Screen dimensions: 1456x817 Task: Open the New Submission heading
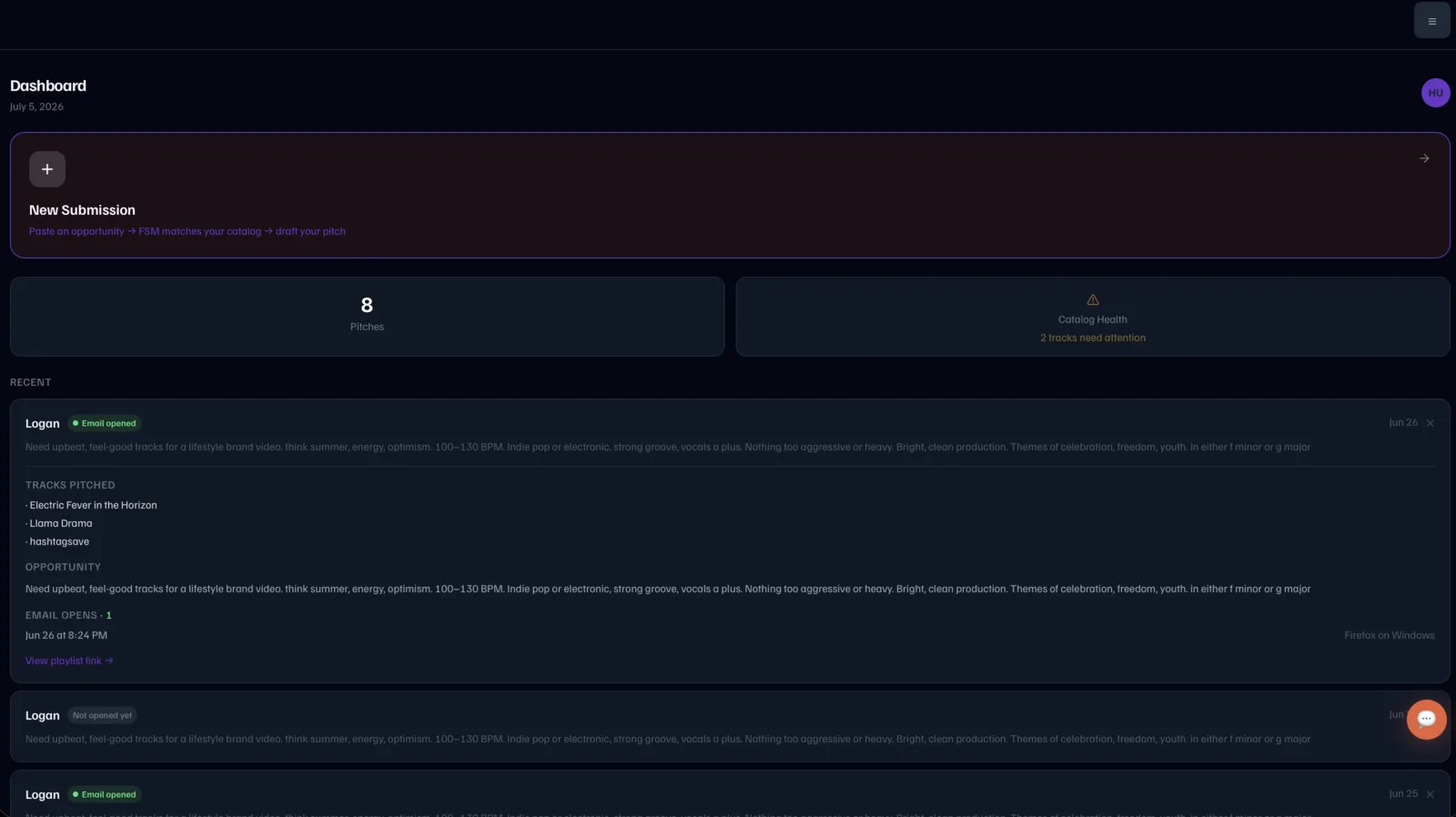(82, 210)
